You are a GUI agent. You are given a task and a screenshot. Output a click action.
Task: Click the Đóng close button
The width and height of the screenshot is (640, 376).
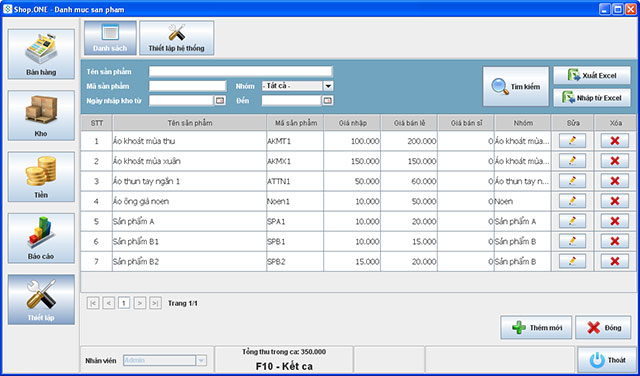pos(603,327)
